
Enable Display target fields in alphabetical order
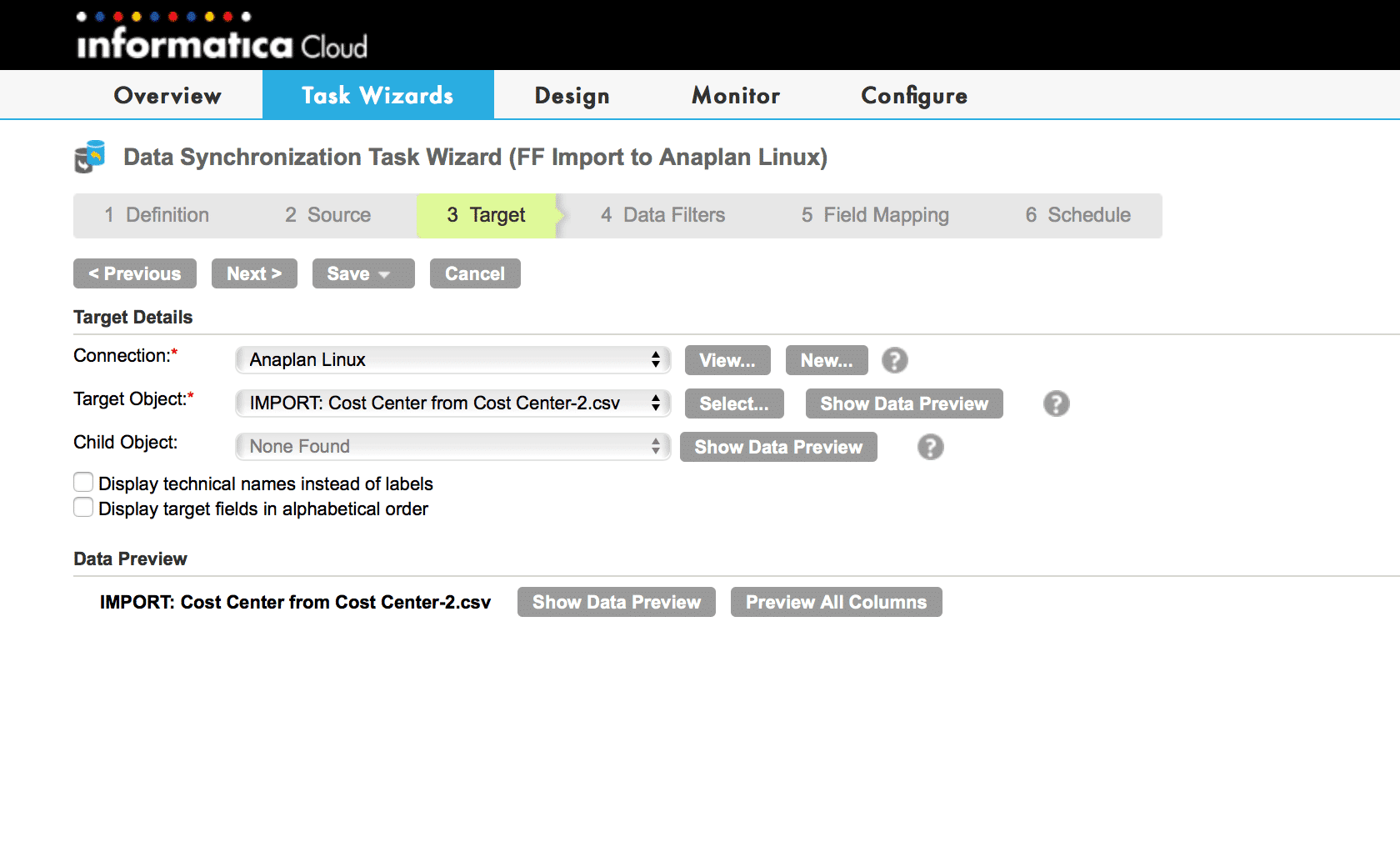click(83, 508)
